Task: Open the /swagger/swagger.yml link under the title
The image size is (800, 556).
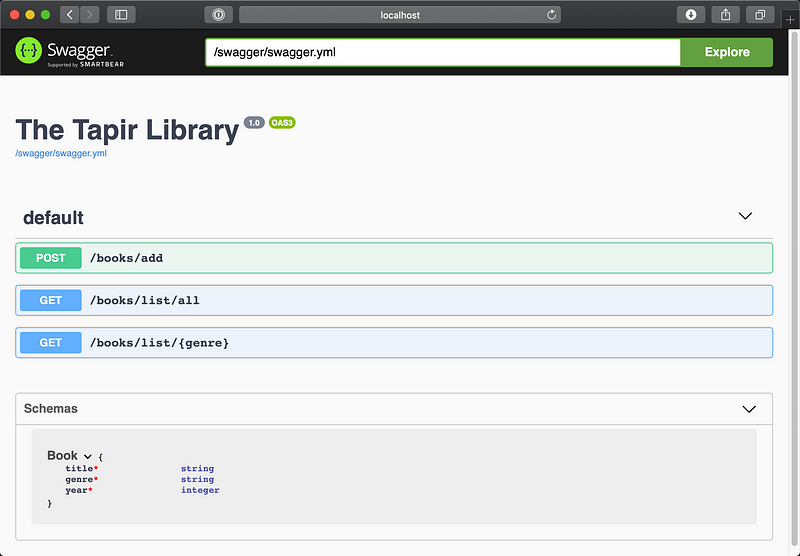Action: 61,153
